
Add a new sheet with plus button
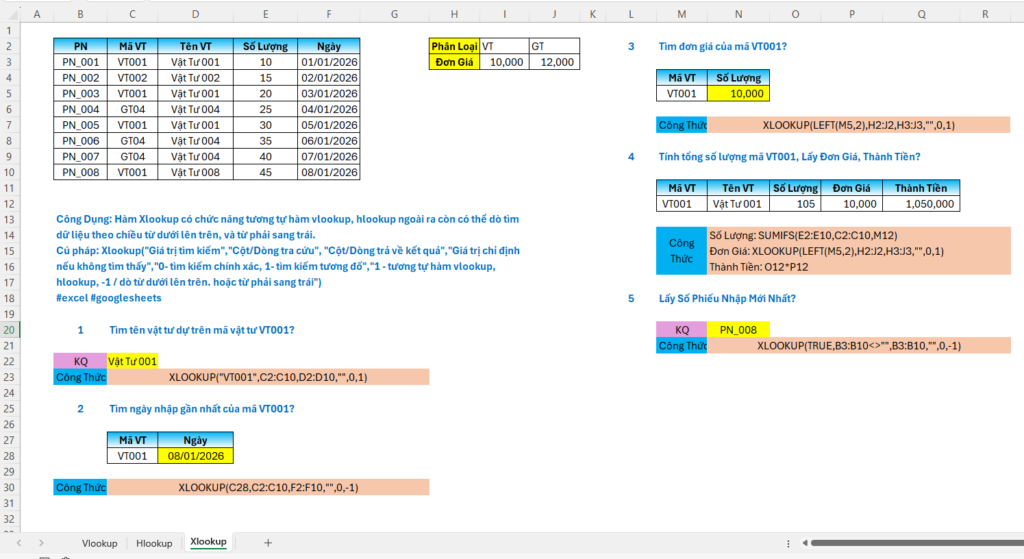click(x=268, y=543)
